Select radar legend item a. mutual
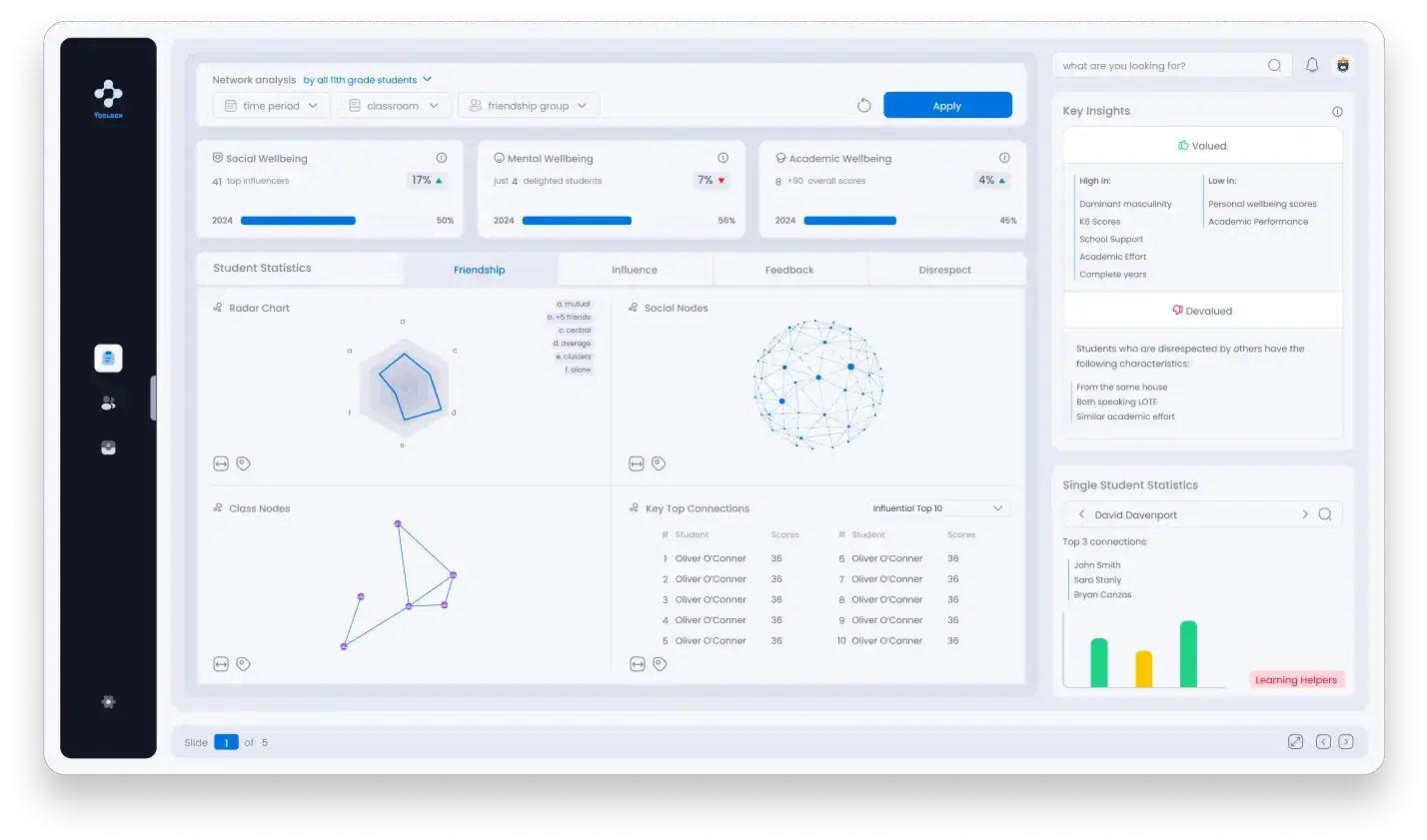Viewport: 1427px width, 840px height. point(574,304)
